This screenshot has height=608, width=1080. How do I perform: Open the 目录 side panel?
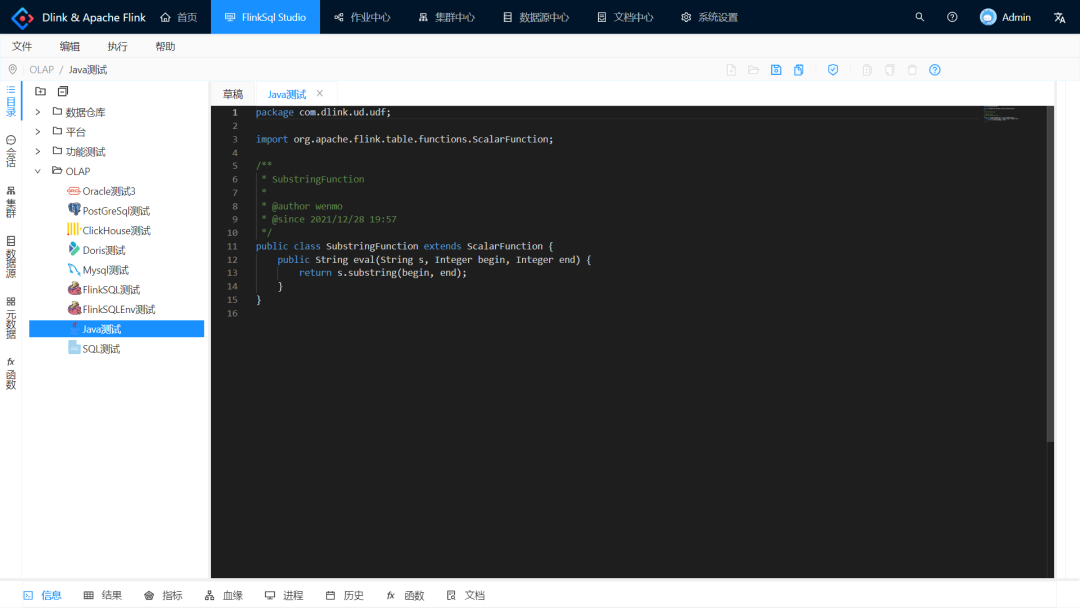coord(11,101)
